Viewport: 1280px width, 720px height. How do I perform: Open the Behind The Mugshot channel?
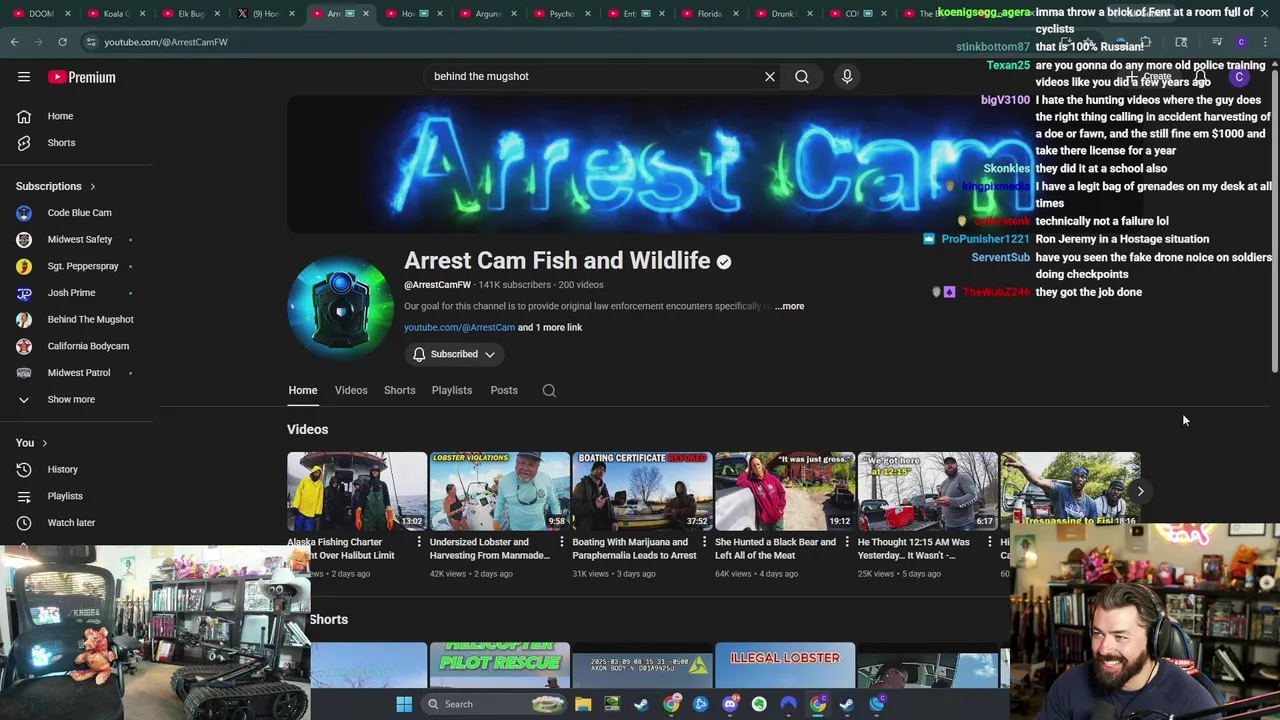[90, 319]
